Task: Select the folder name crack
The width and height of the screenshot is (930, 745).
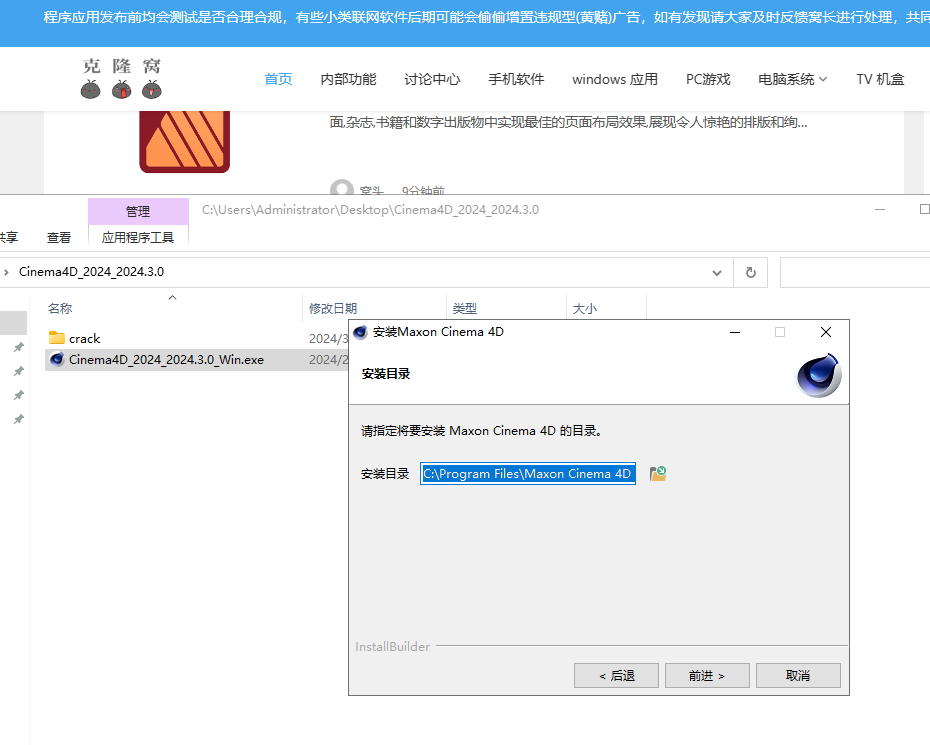Action: pyautogui.click(x=85, y=339)
